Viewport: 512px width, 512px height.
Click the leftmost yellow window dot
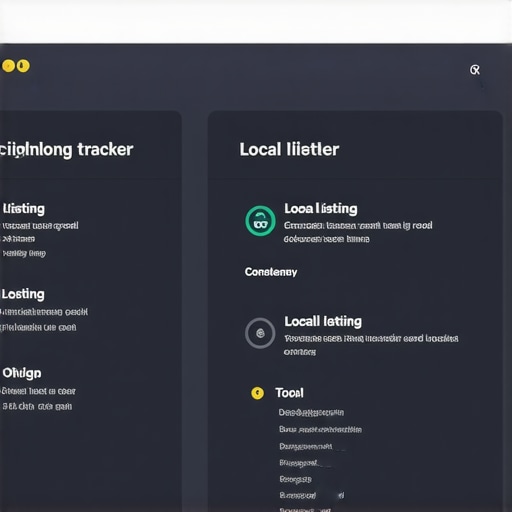pos(8,66)
